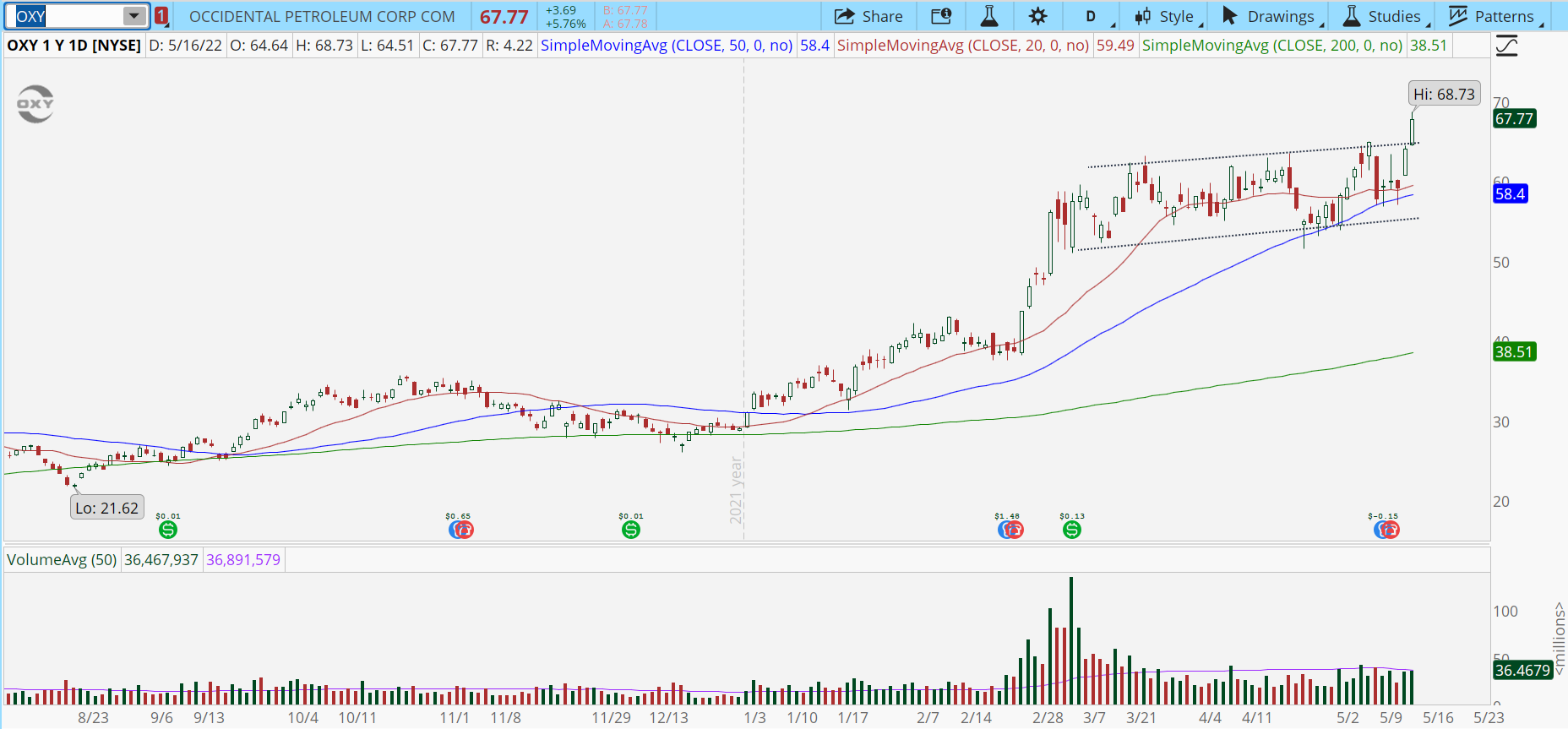Click the blue 58.4 price axis label
This screenshot has width=1568, height=729.
pyautogui.click(x=1510, y=193)
